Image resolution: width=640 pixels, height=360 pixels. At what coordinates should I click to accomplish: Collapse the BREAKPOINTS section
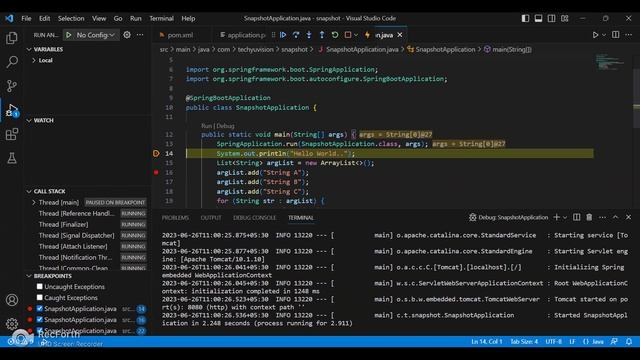click(x=48, y=276)
